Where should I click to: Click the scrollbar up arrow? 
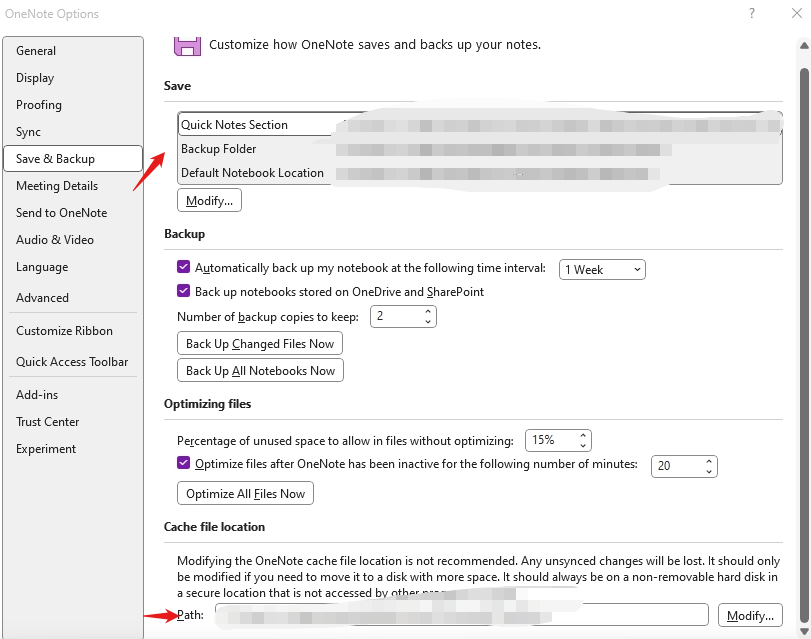pyautogui.click(x=804, y=46)
